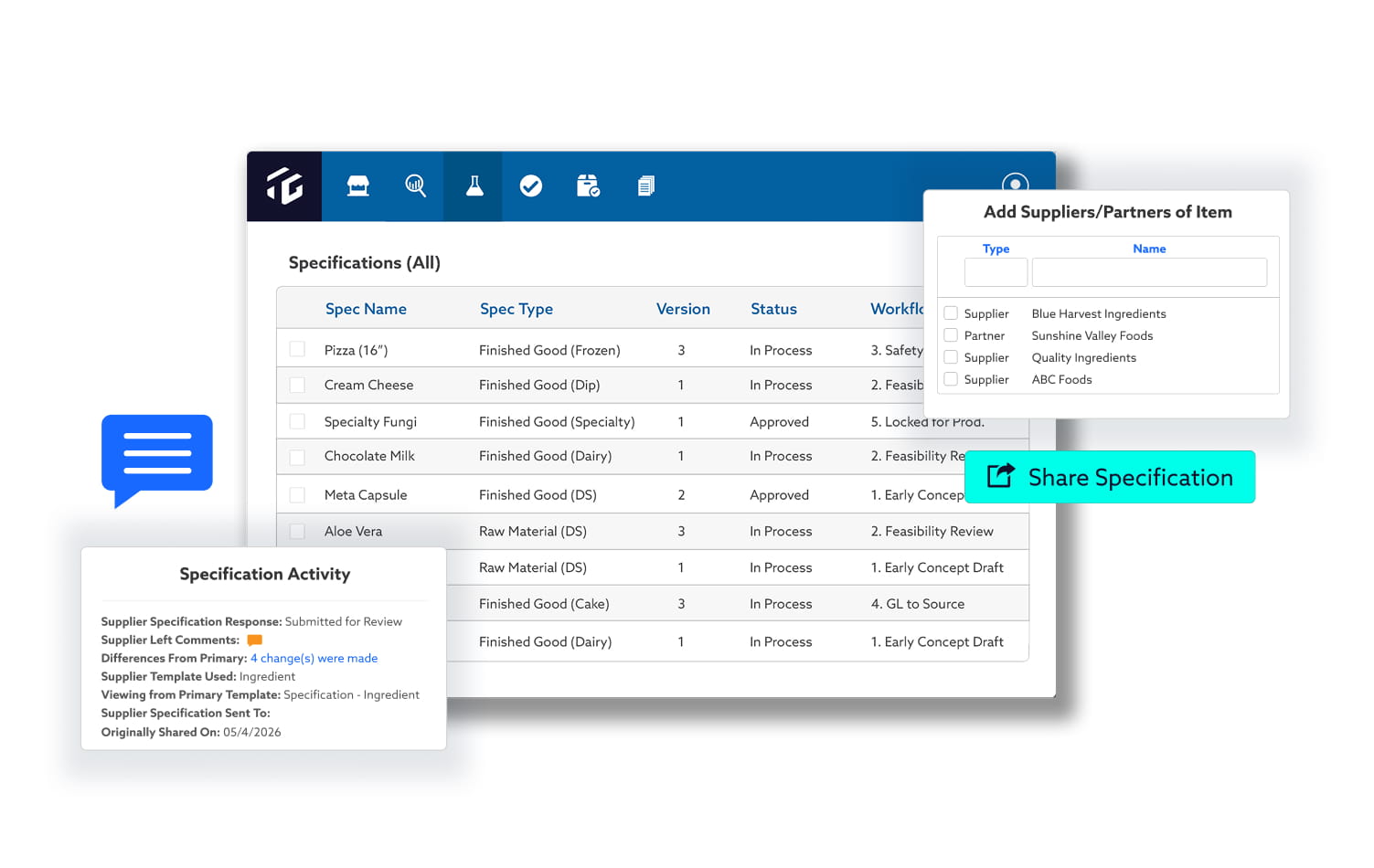Sort by the Spec Name column header
Viewport: 1374px width, 868px height.
pos(366,309)
